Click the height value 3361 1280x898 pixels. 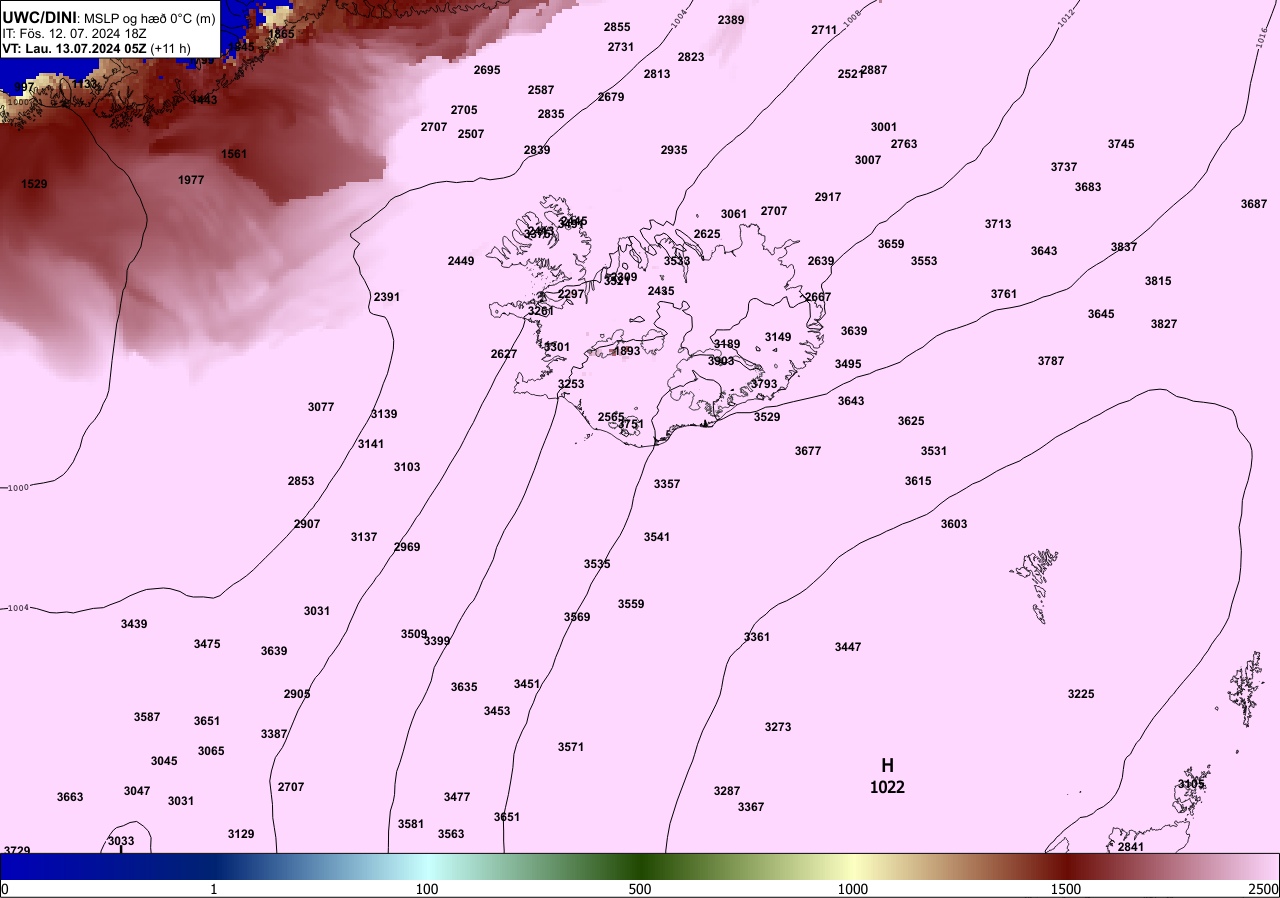pos(757,637)
